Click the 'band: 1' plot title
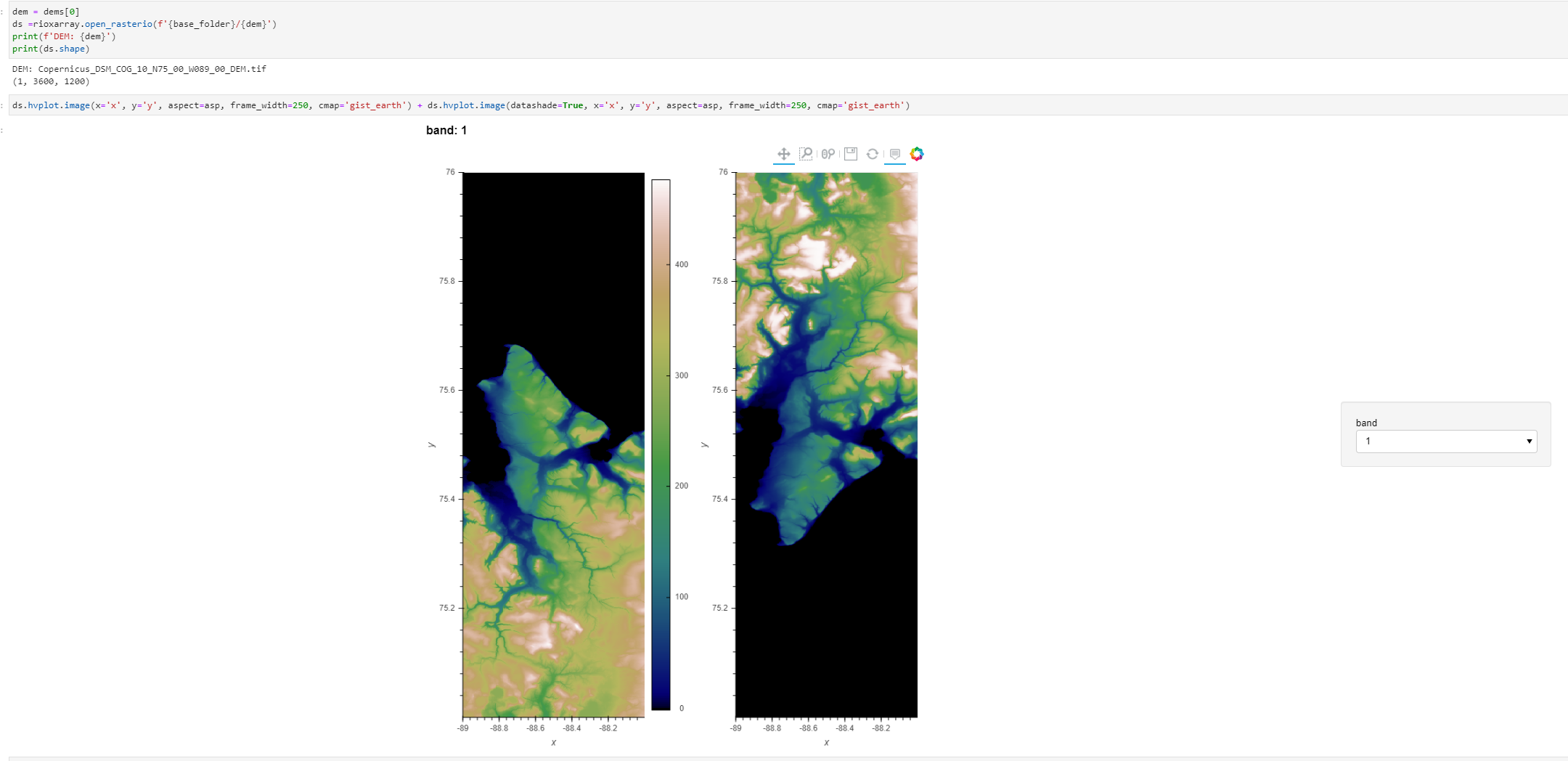 [x=446, y=131]
